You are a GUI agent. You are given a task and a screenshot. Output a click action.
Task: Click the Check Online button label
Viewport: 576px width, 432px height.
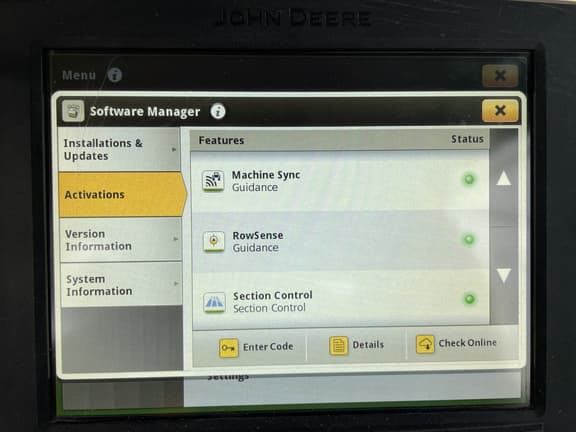[467, 343]
